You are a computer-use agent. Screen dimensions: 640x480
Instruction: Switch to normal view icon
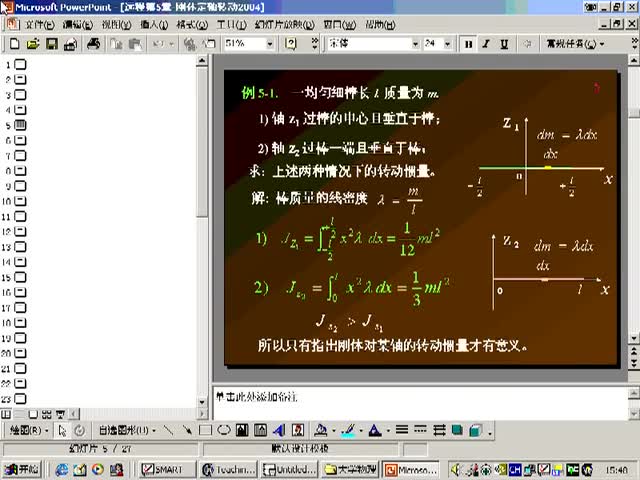pos(6,414)
